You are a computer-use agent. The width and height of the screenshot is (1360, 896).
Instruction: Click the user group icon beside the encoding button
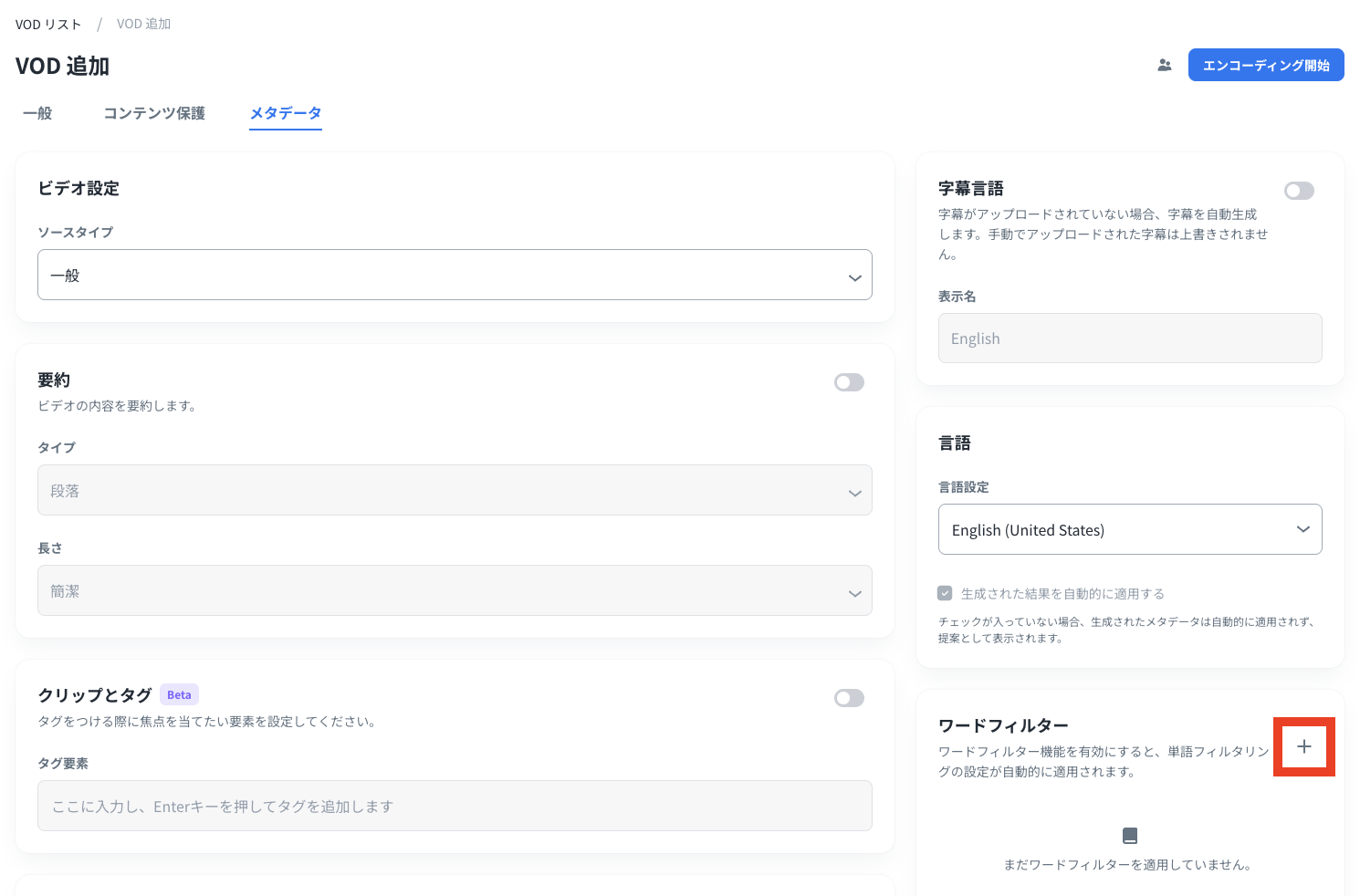point(1164,66)
